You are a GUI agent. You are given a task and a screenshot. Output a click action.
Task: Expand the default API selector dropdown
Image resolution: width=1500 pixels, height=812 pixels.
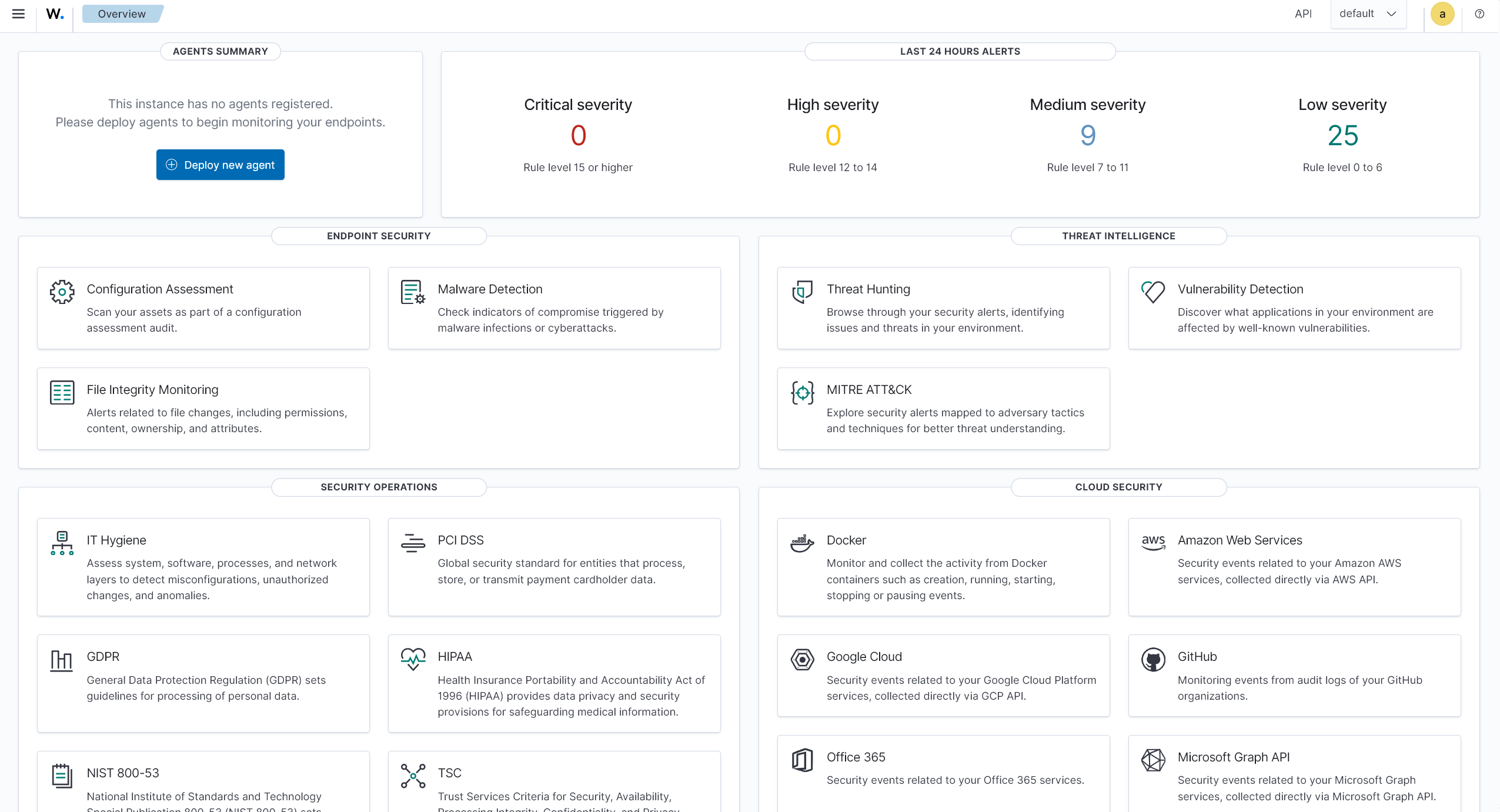[x=1368, y=14]
